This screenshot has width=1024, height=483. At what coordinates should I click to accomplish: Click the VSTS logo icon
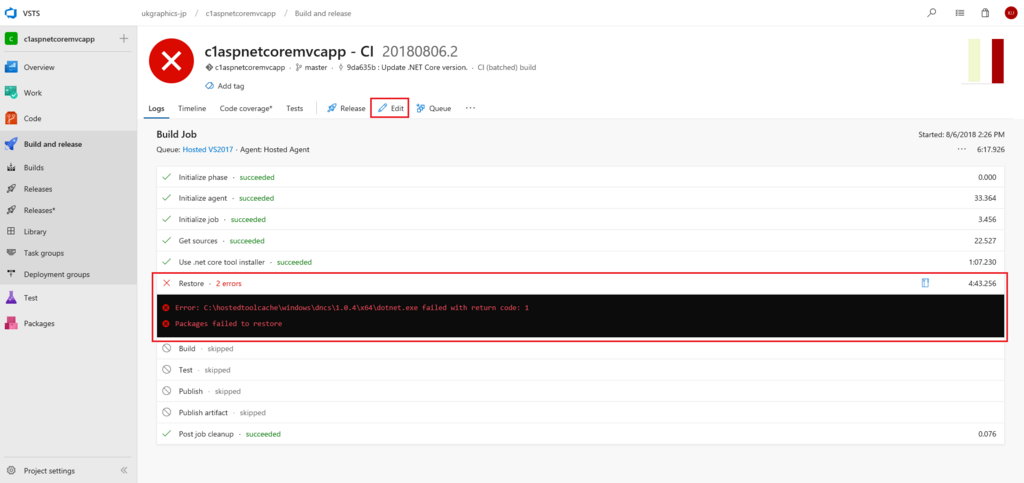tap(10, 12)
